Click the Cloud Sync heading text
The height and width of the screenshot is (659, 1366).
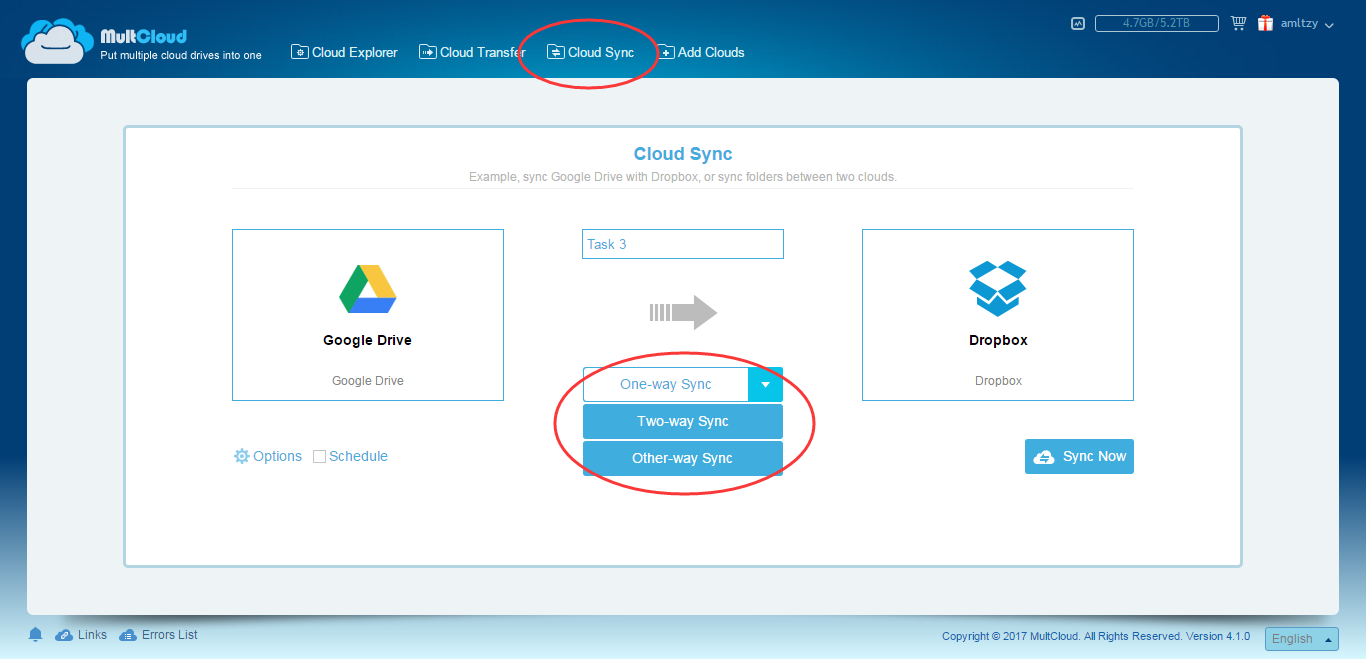click(683, 154)
